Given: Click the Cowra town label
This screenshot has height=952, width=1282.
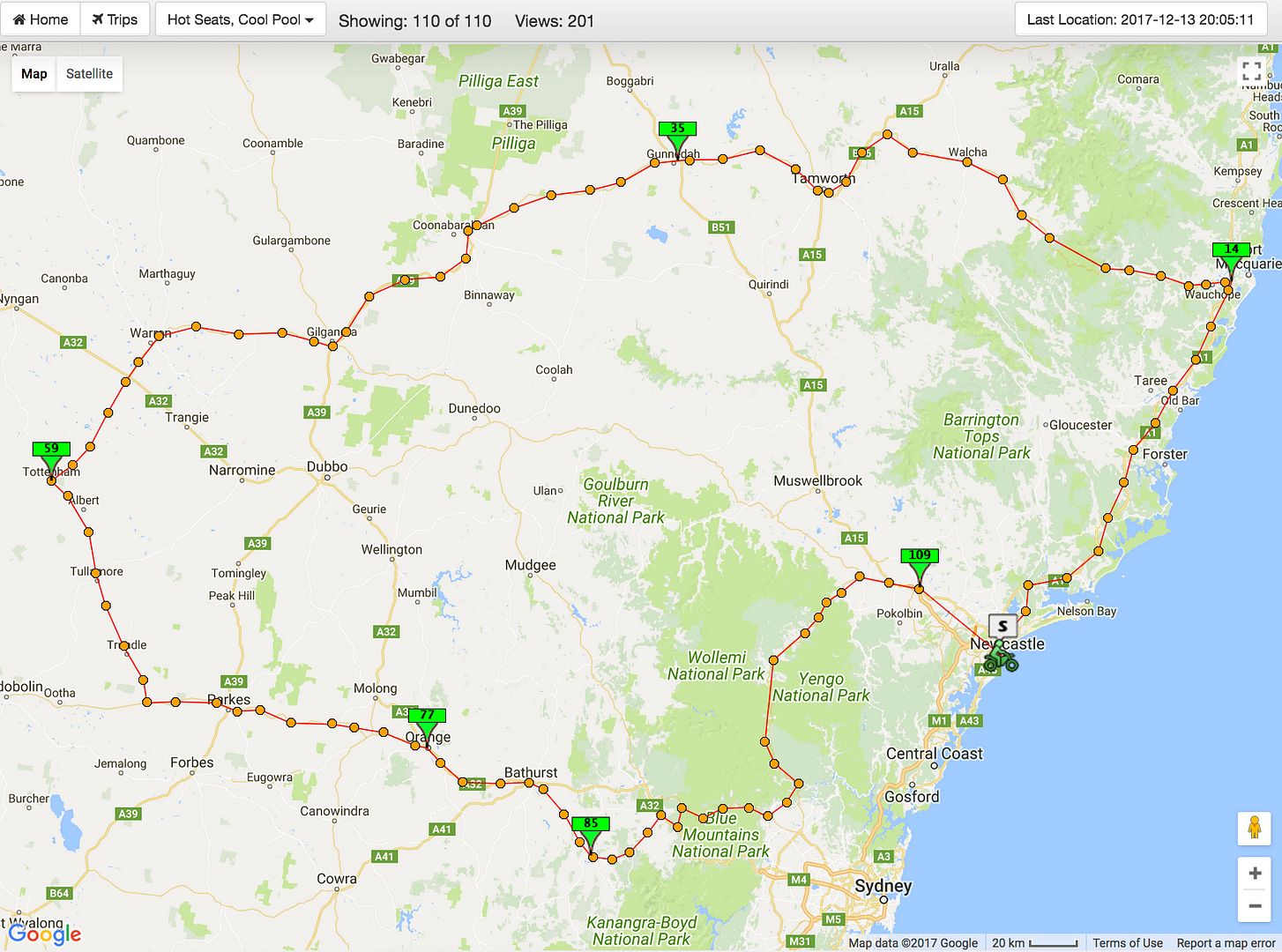Looking at the screenshot, I should click(x=337, y=879).
